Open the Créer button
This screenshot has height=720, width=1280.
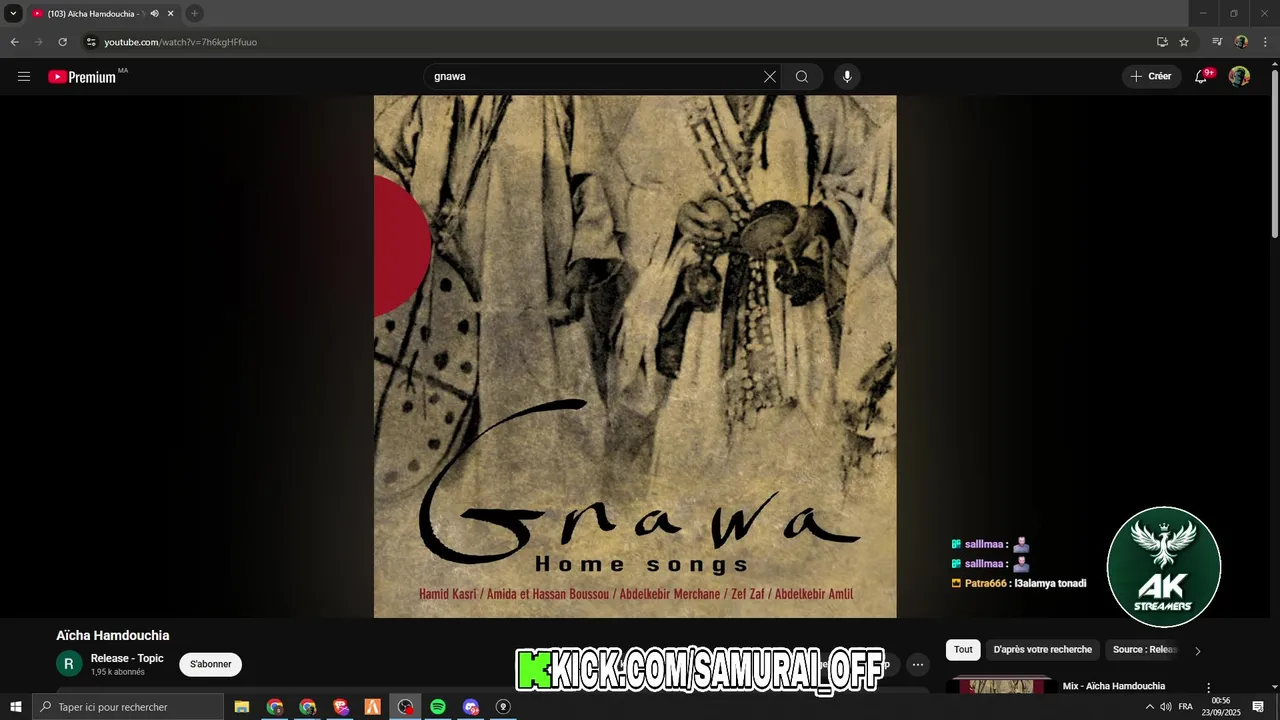(1151, 76)
